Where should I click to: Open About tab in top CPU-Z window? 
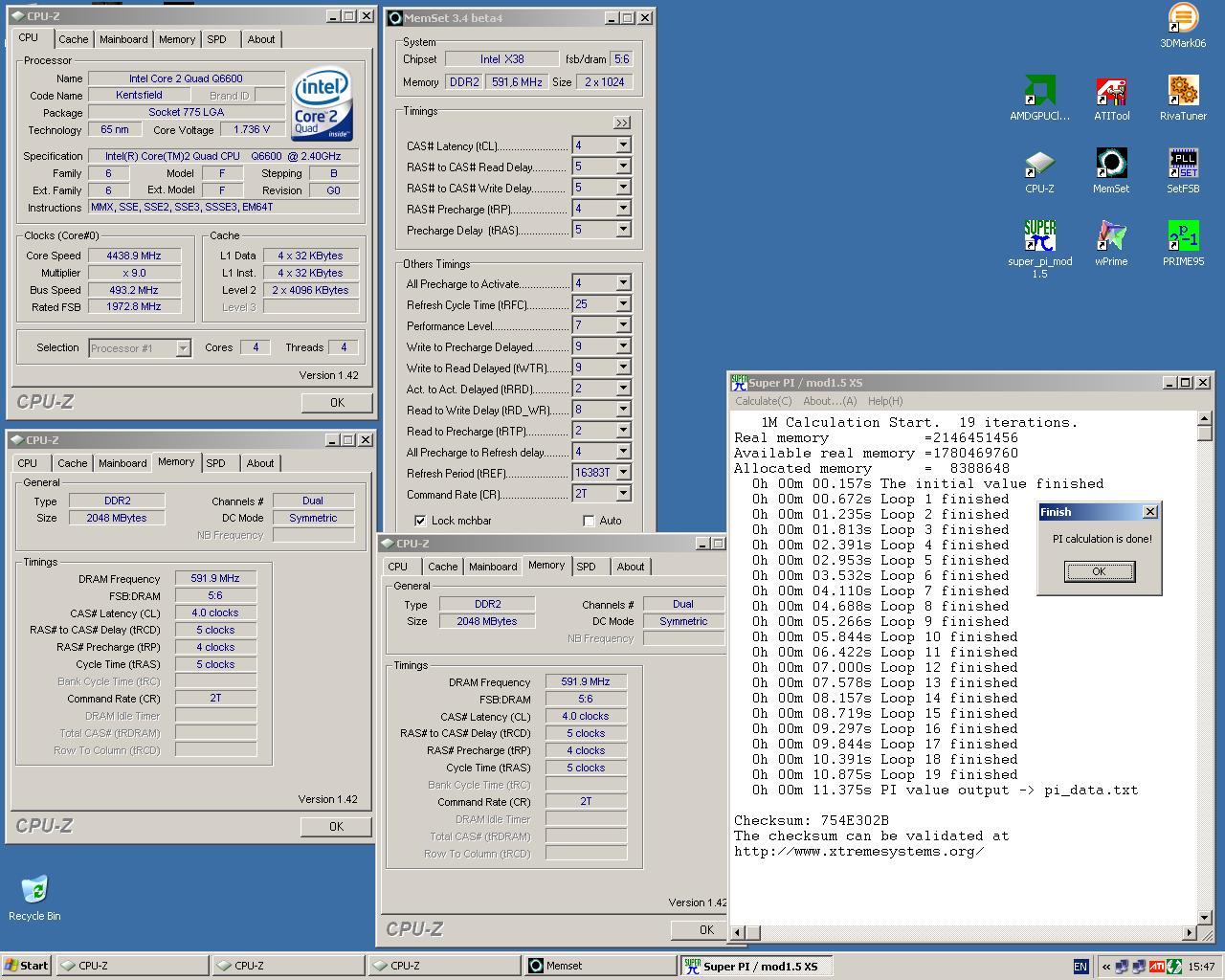[x=261, y=39]
